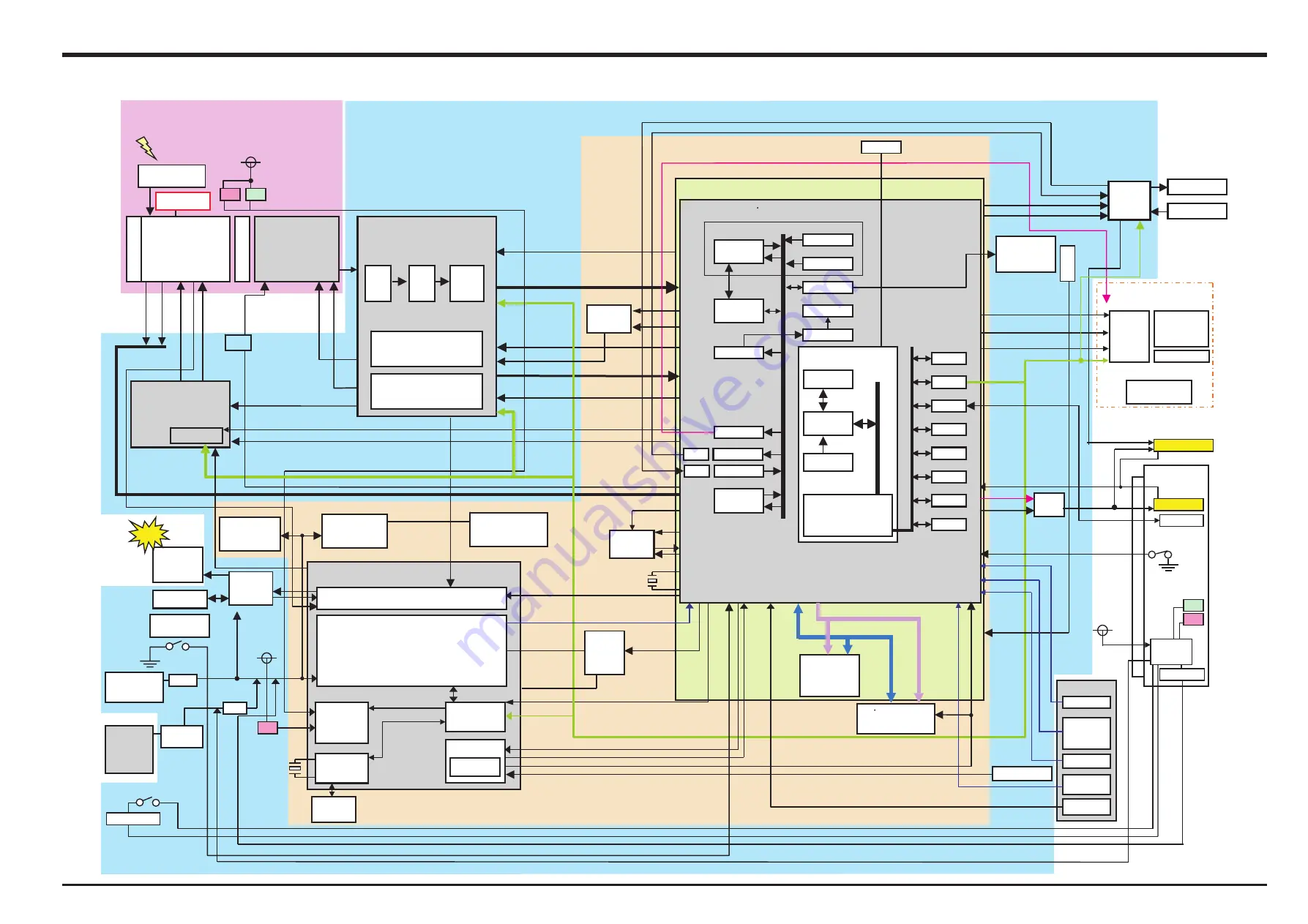This screenshot has width=1308, height=924.
Task: Click the upper yellow bar on the right side
Action: (1184, 445)
